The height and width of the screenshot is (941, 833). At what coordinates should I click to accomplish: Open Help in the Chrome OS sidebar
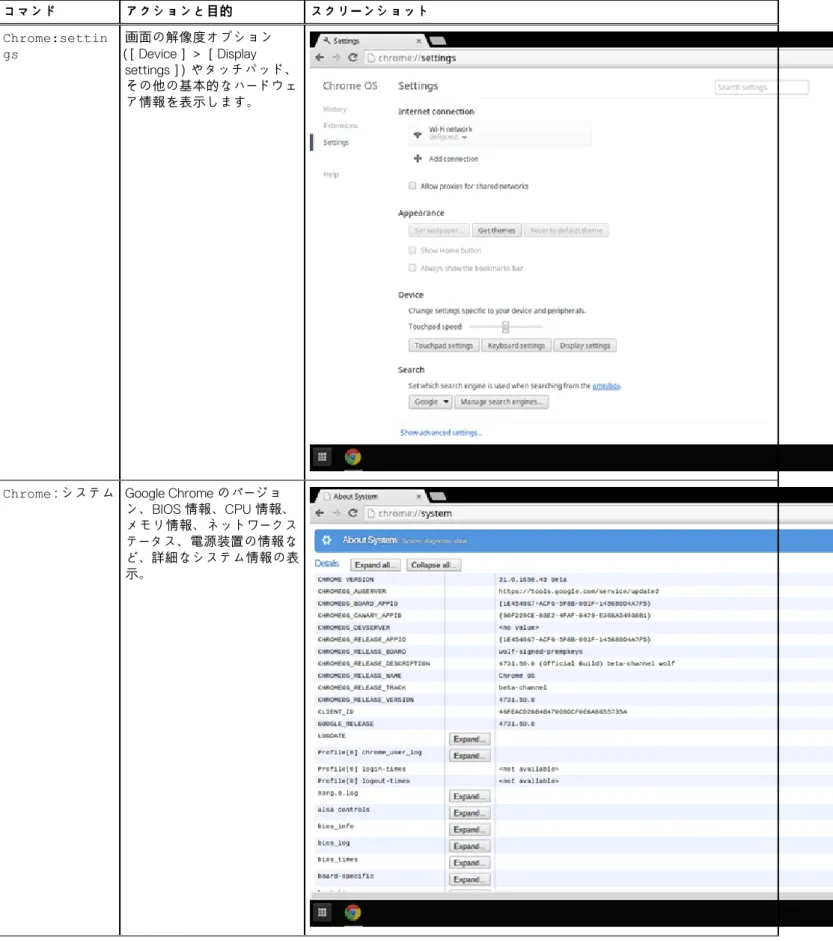331,174
